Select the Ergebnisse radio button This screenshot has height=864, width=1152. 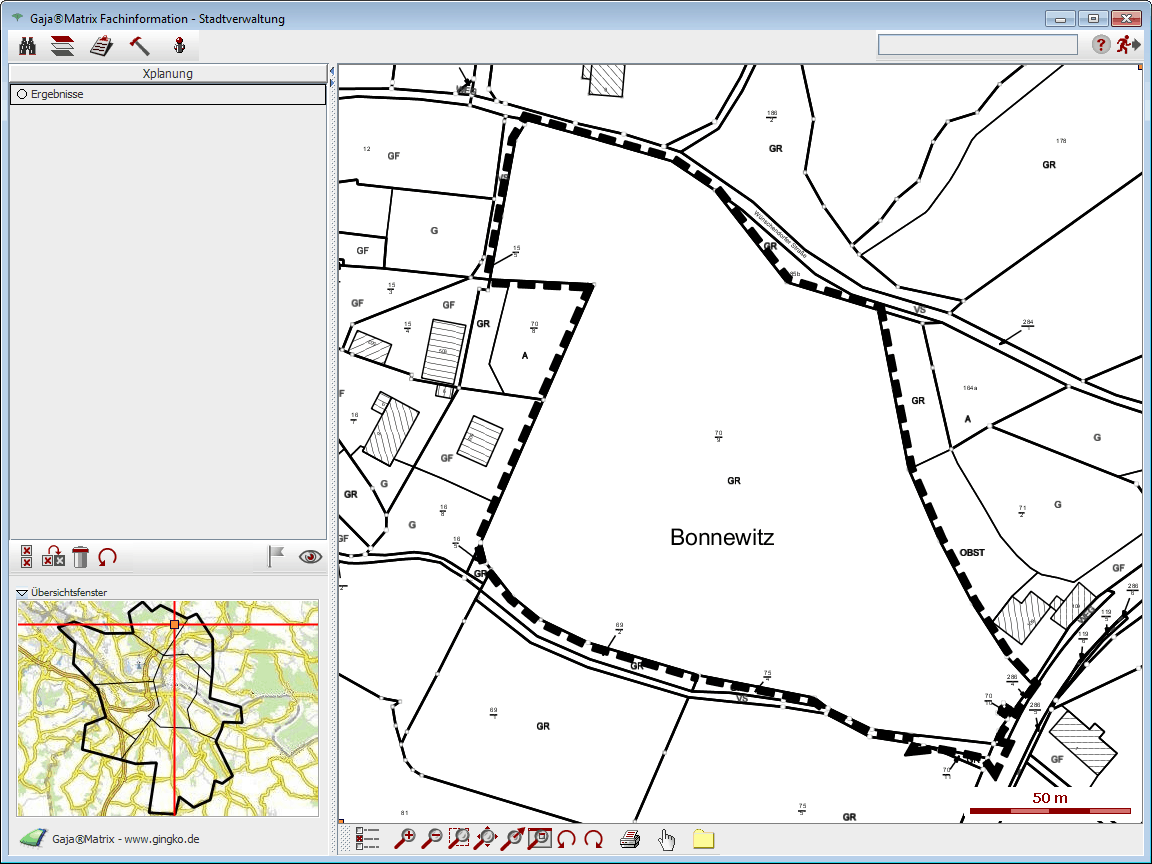click(21, 94)
